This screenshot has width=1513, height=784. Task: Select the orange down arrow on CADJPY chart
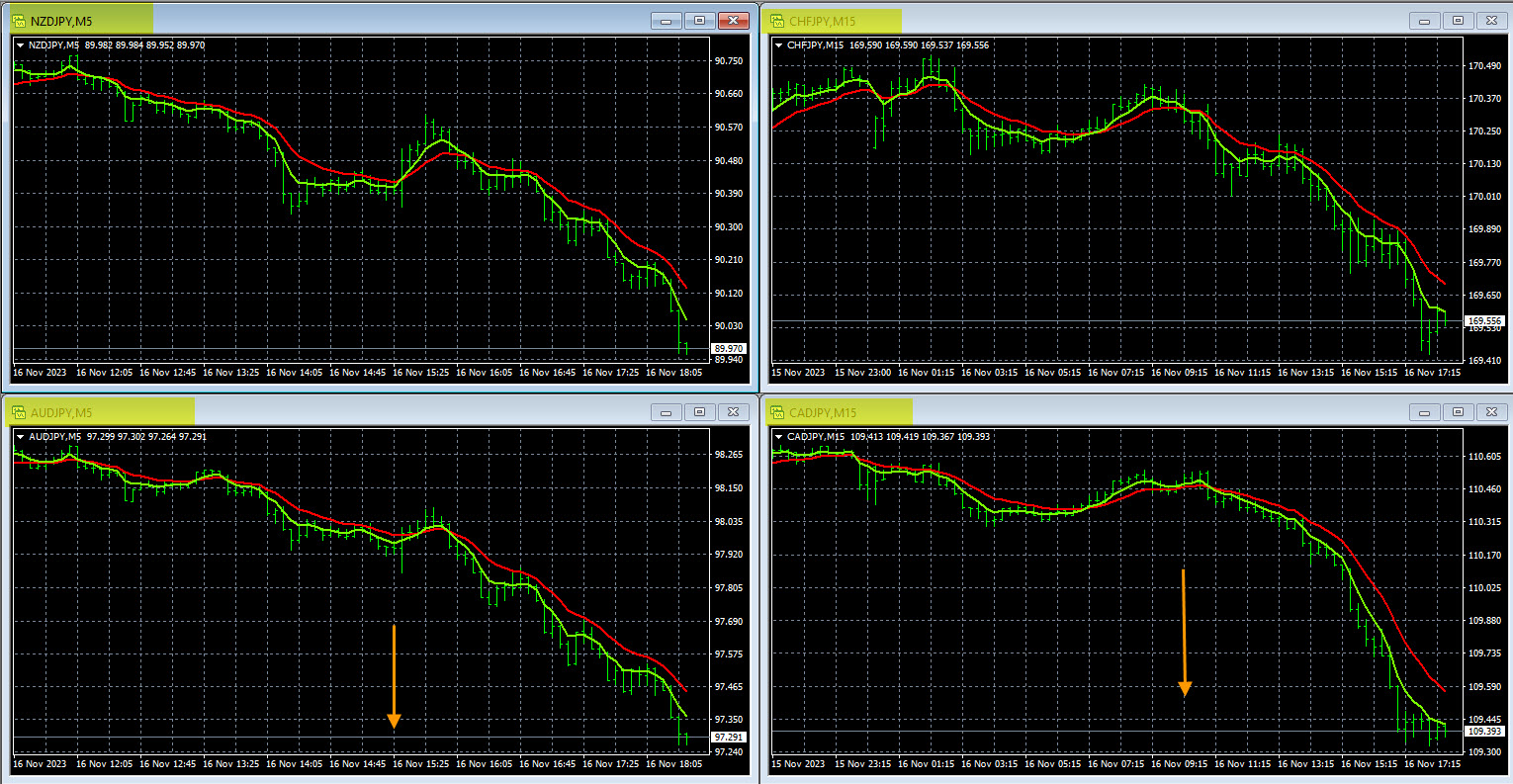(1184, 633)
